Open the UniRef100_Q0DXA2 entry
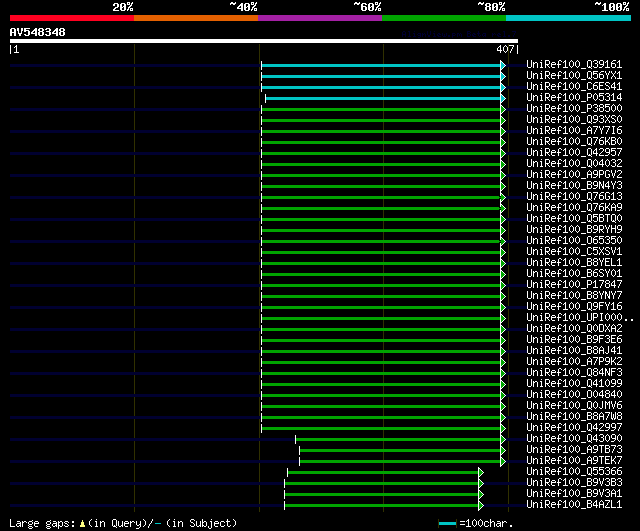 point(574,329)
